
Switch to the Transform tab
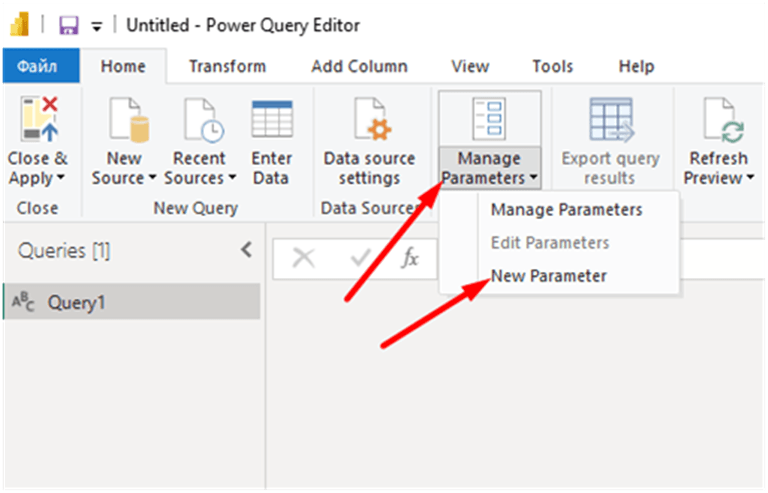point(228,66)
